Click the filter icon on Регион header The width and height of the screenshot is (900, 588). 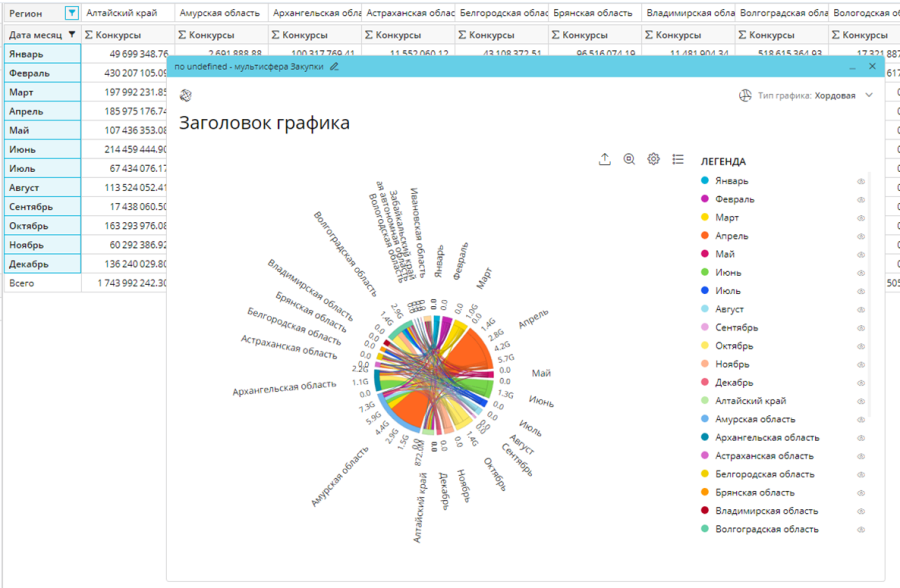click(x=71, y=13)
